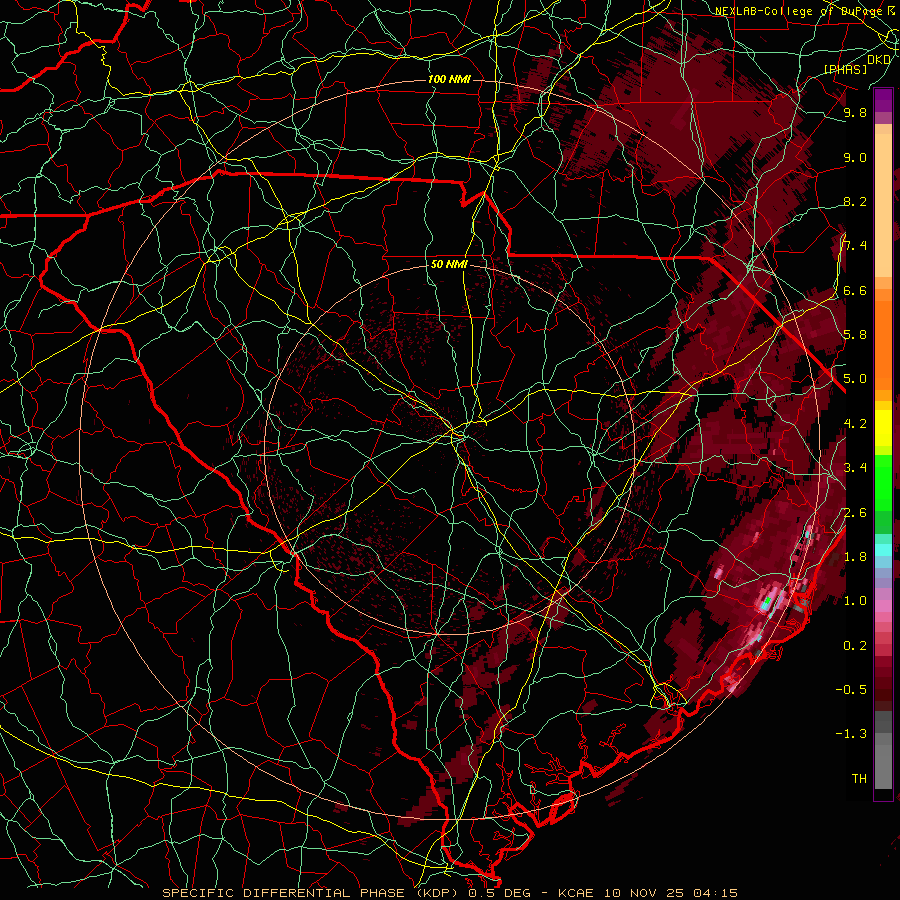Click the 100 NMI range ring label
Viewport: 900px width, 900px height.
pos(449,79)
